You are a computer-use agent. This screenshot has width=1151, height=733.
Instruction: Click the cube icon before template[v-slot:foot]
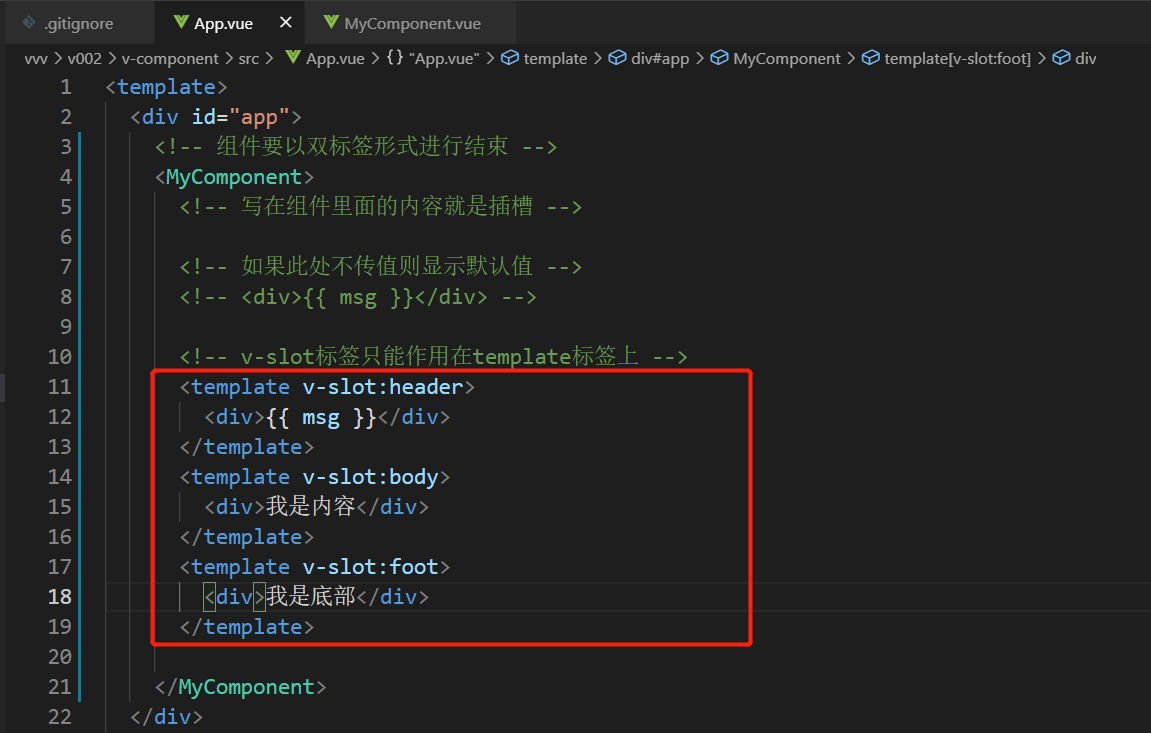[x=871, y=58]
